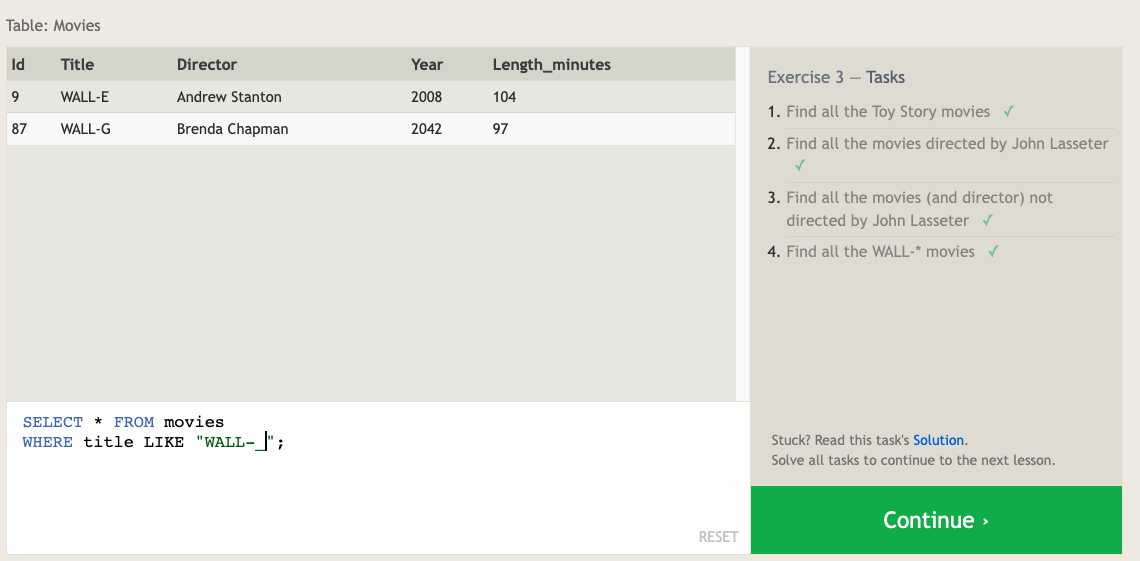This screenshot has width=1140, height=561.
Task: Click the checkmark under the movies directed by John Lasseter task
Action: [x=799, y=165]
